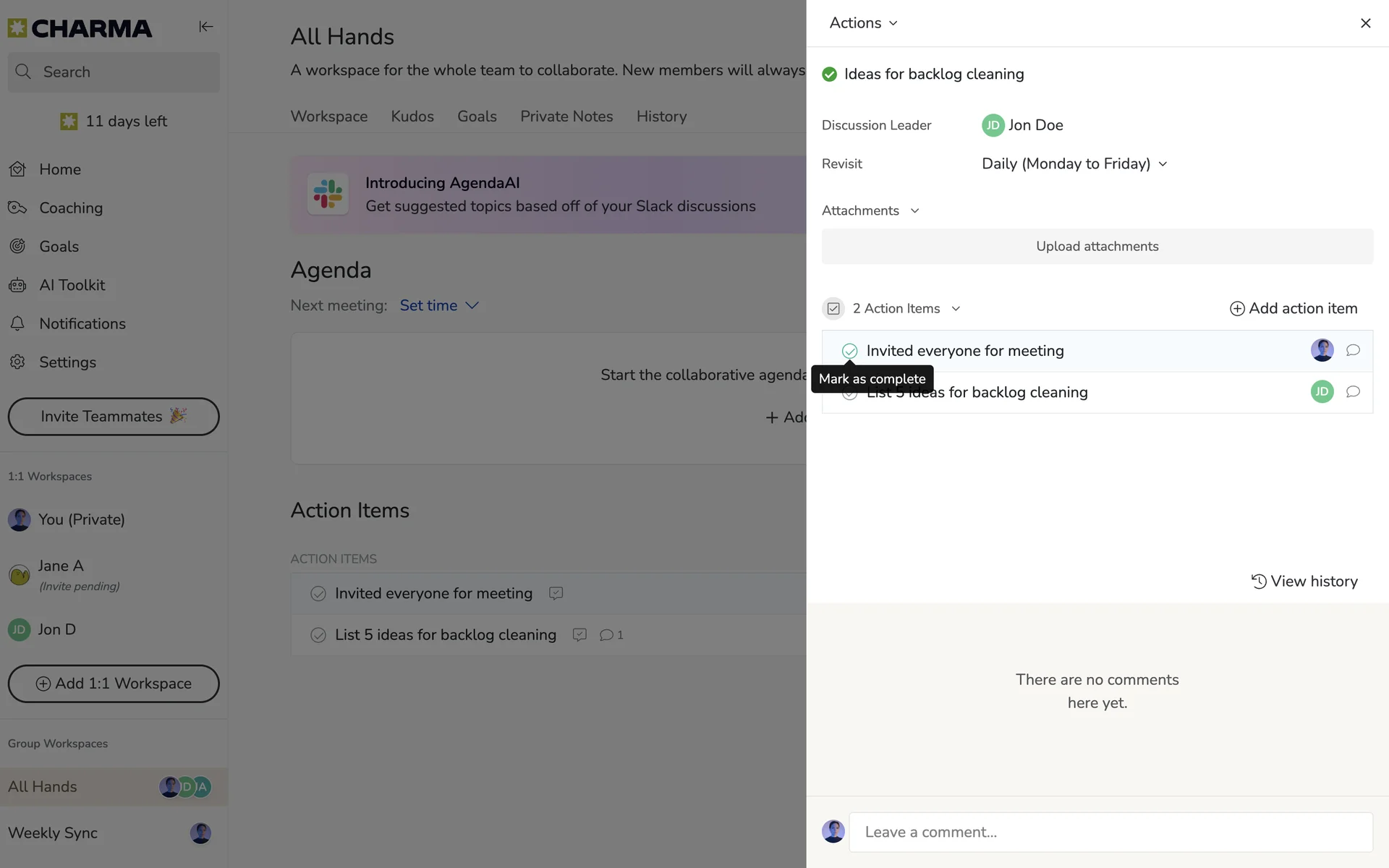Click the Leave a comment field
This screenshot has height=868, width=1389.
tap(1110, 832)
